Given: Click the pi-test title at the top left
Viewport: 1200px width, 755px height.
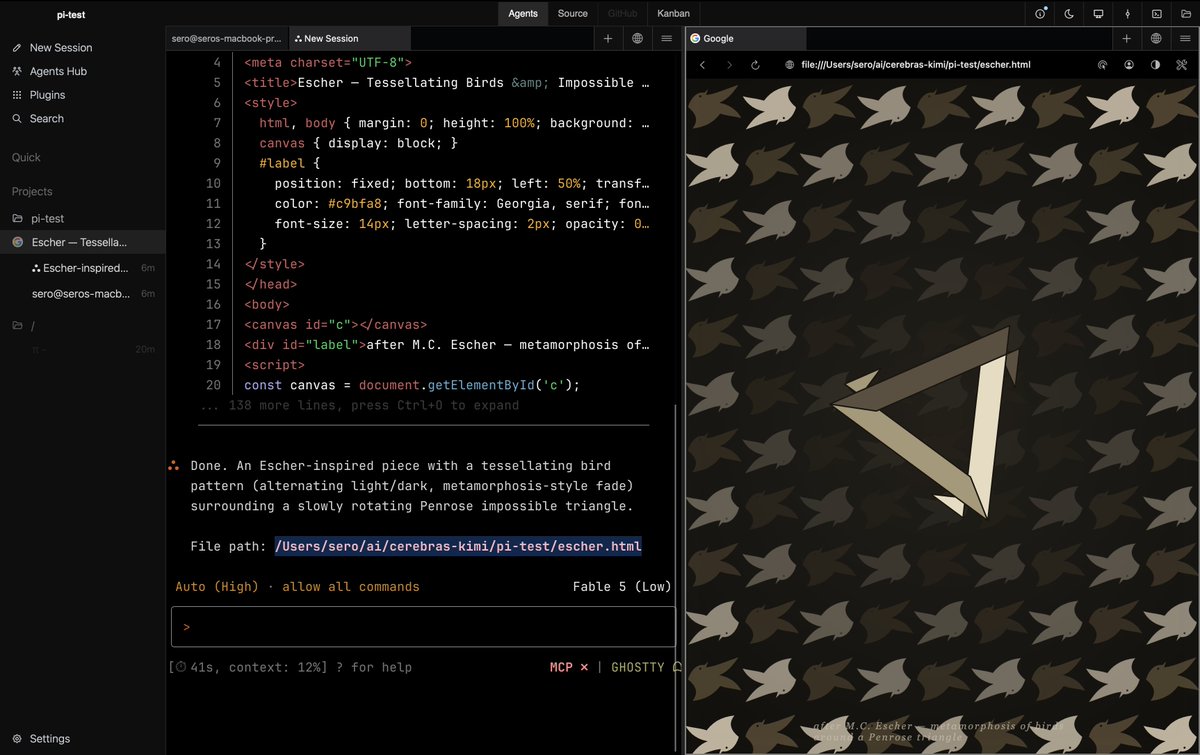Looking at the screenshot, I should click(x=70, y=14).
